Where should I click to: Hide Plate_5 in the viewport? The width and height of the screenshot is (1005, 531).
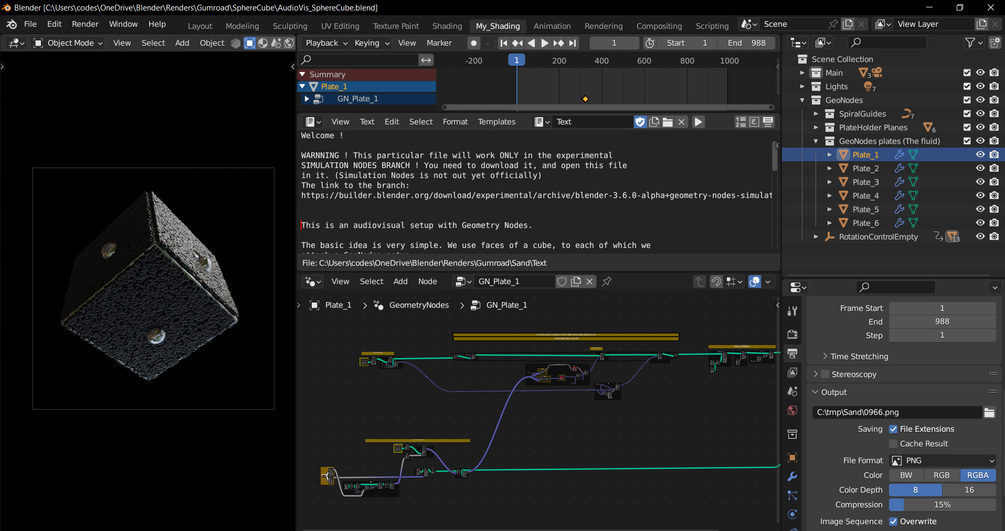[980, 209]
